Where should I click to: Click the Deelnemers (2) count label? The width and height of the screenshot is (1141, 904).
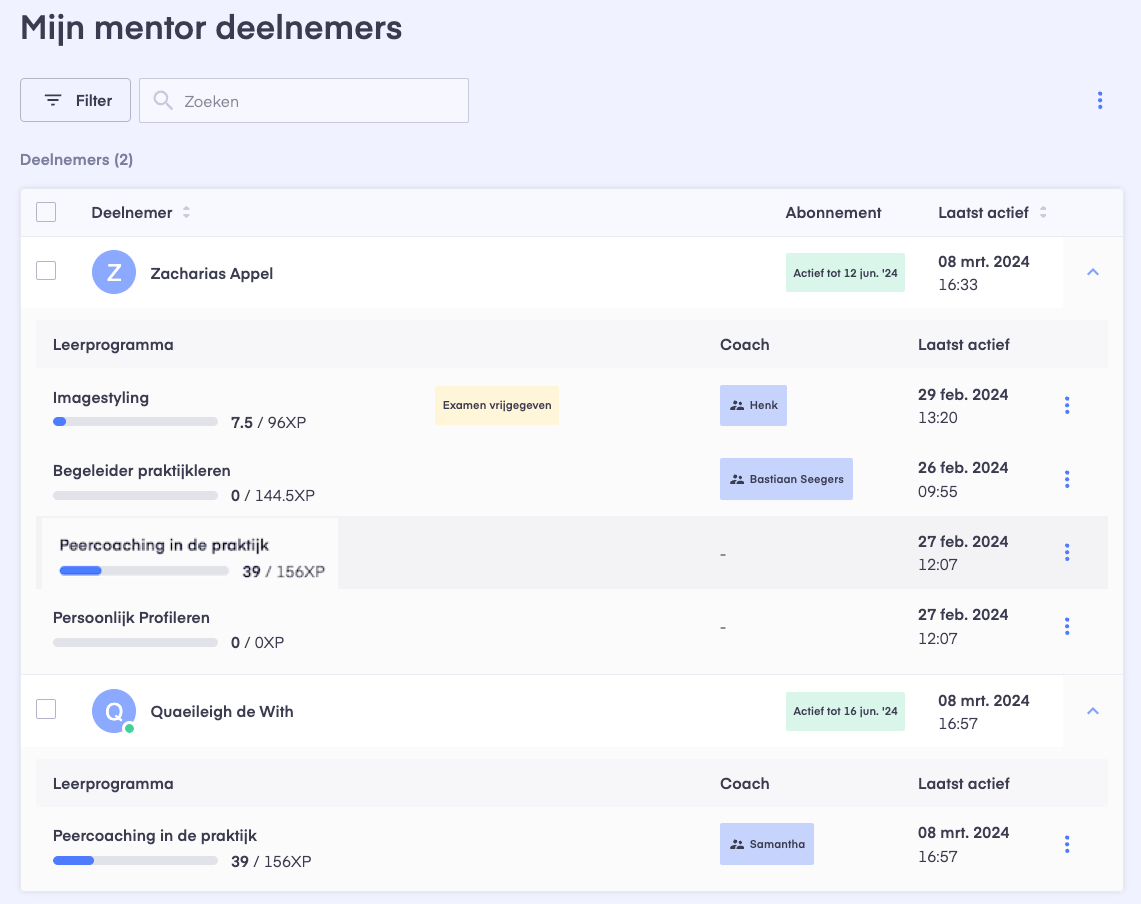(x=76, y=160)
